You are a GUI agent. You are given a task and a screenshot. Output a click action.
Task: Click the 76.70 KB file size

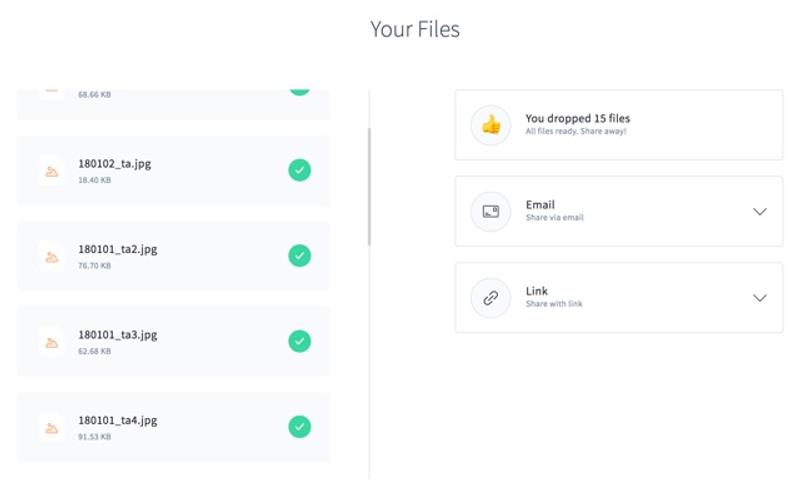tap(94, 266)
